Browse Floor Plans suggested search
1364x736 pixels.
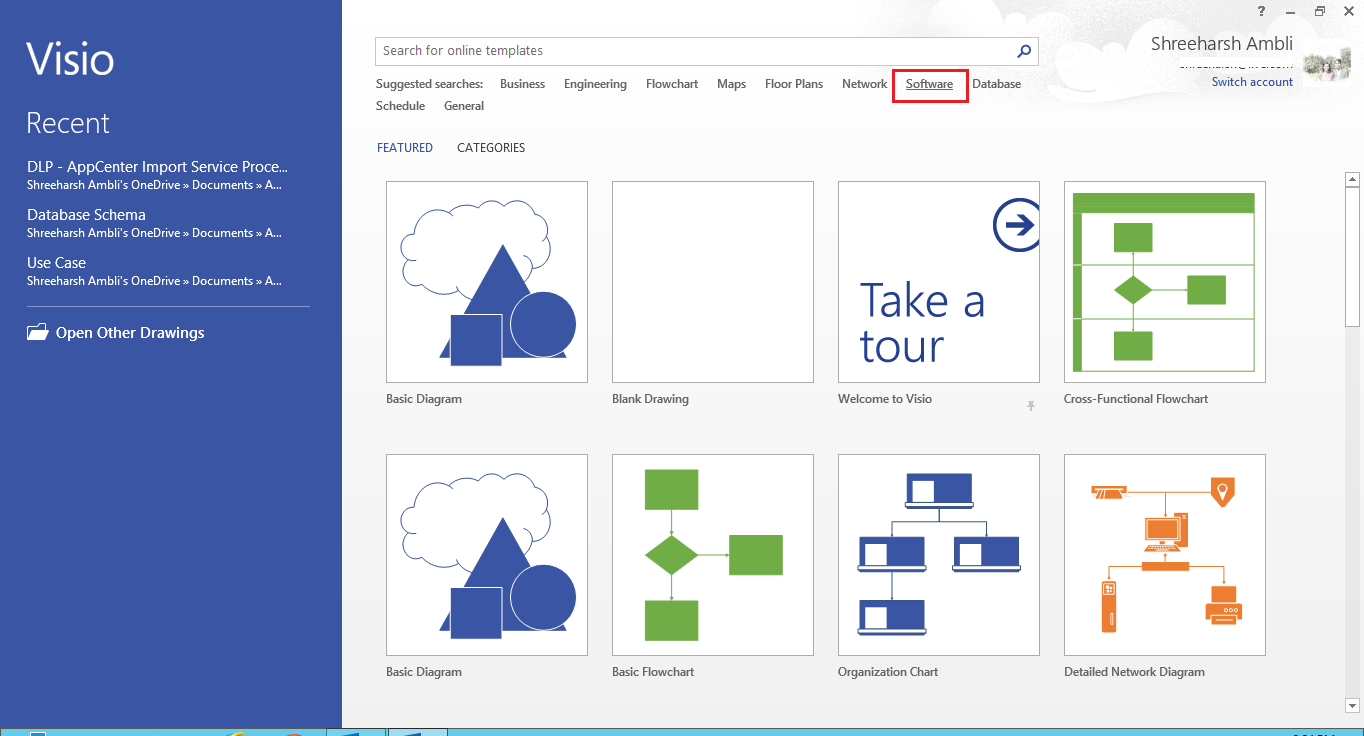coord(794,84)
